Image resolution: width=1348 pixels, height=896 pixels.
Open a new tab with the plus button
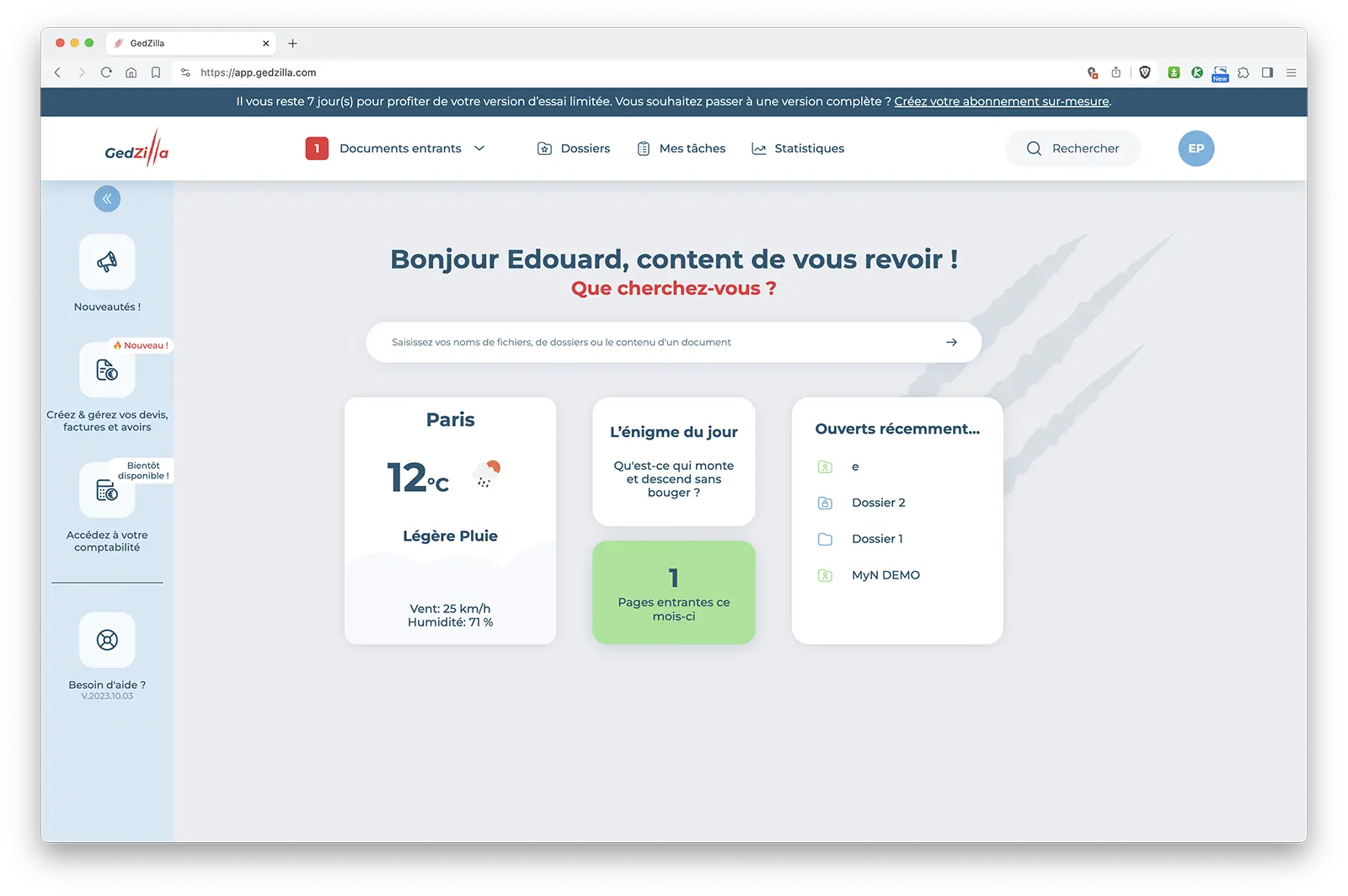point(292,43)
